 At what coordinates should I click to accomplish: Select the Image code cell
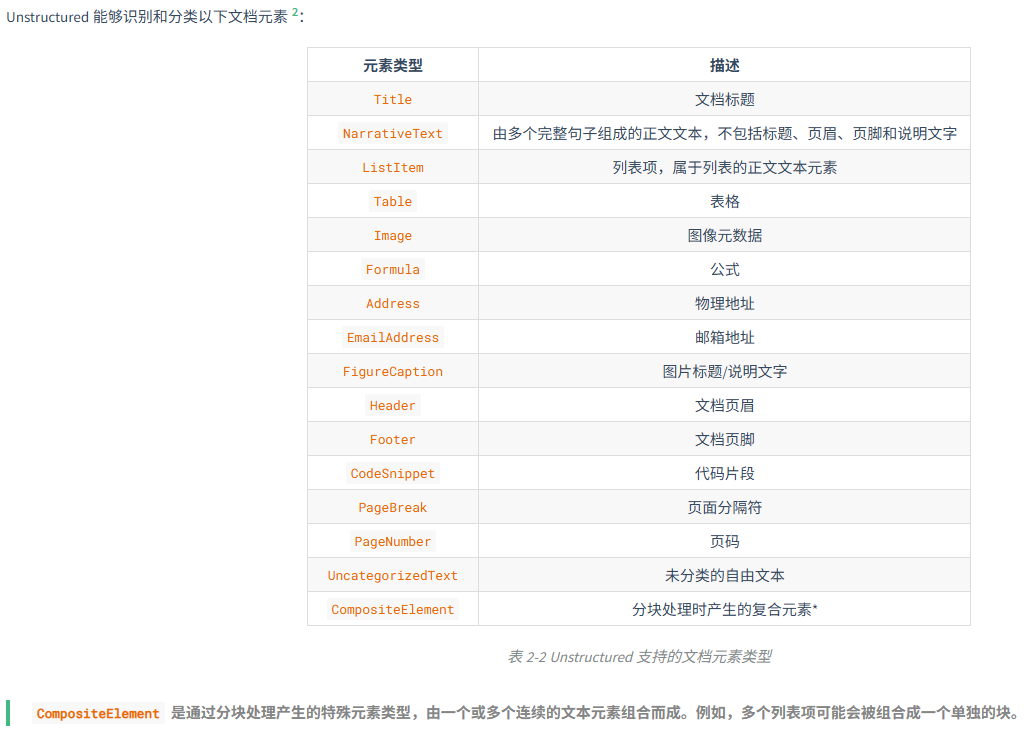tap(393, 236)
